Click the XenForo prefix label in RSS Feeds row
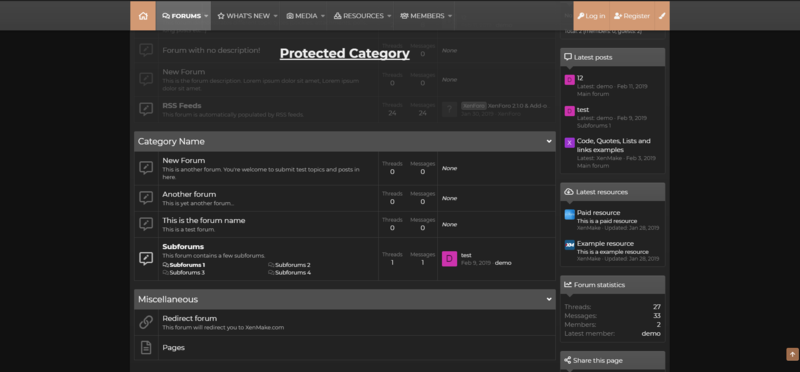800x372 pixels. pos(473,106)
